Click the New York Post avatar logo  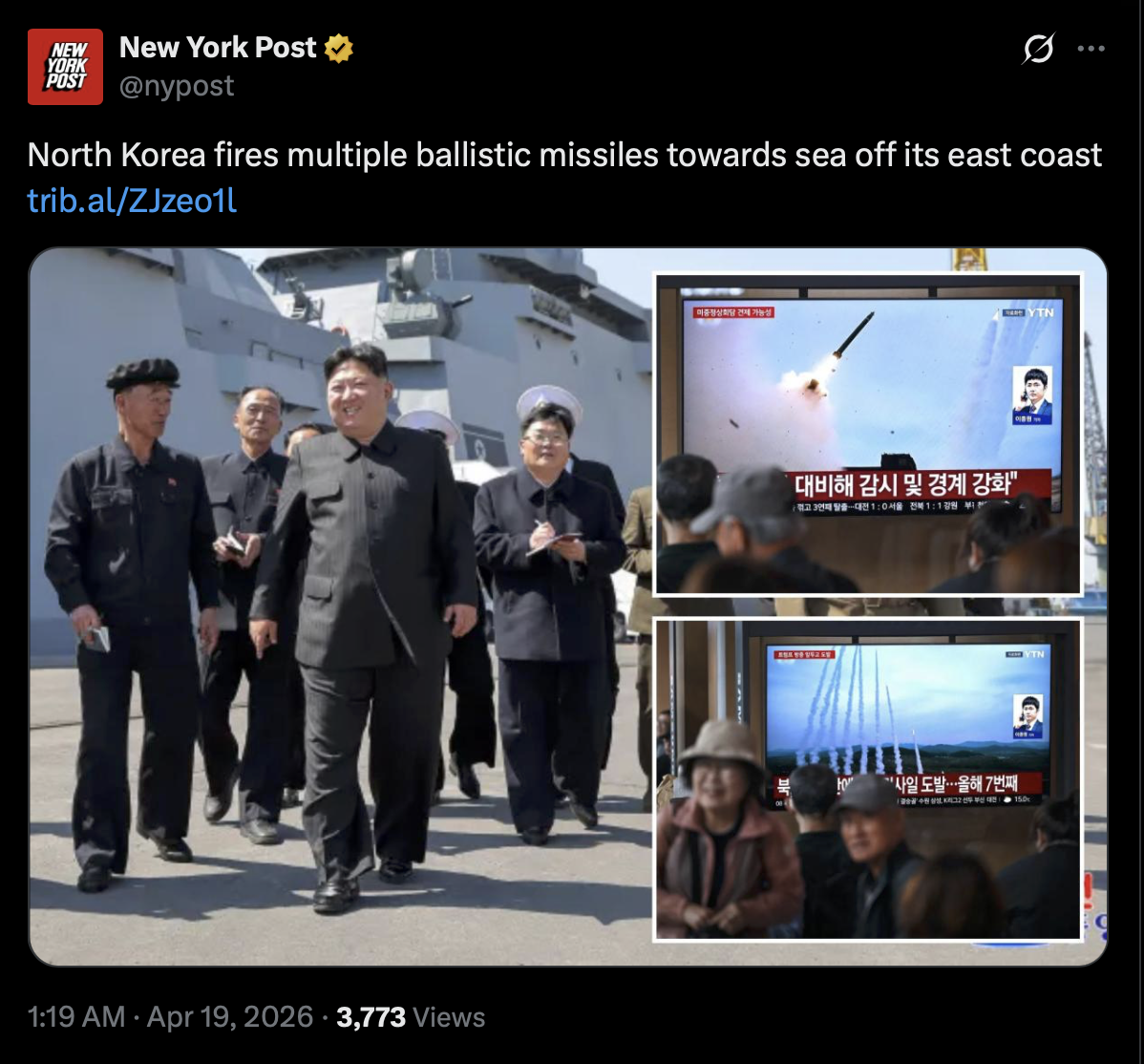(x=65, y=67)
